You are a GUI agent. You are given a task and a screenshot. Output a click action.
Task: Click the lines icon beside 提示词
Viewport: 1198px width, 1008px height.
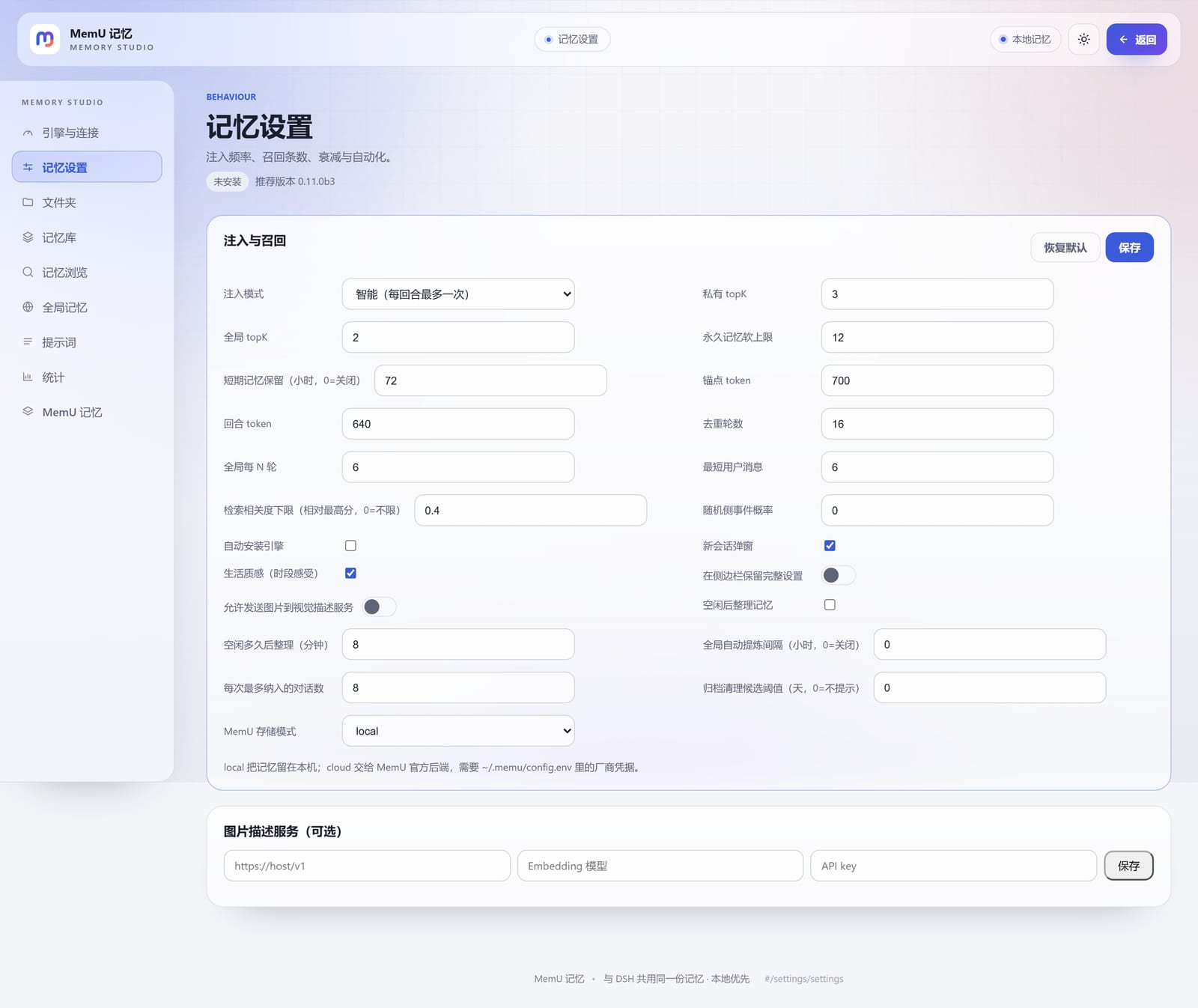(28, 341)
